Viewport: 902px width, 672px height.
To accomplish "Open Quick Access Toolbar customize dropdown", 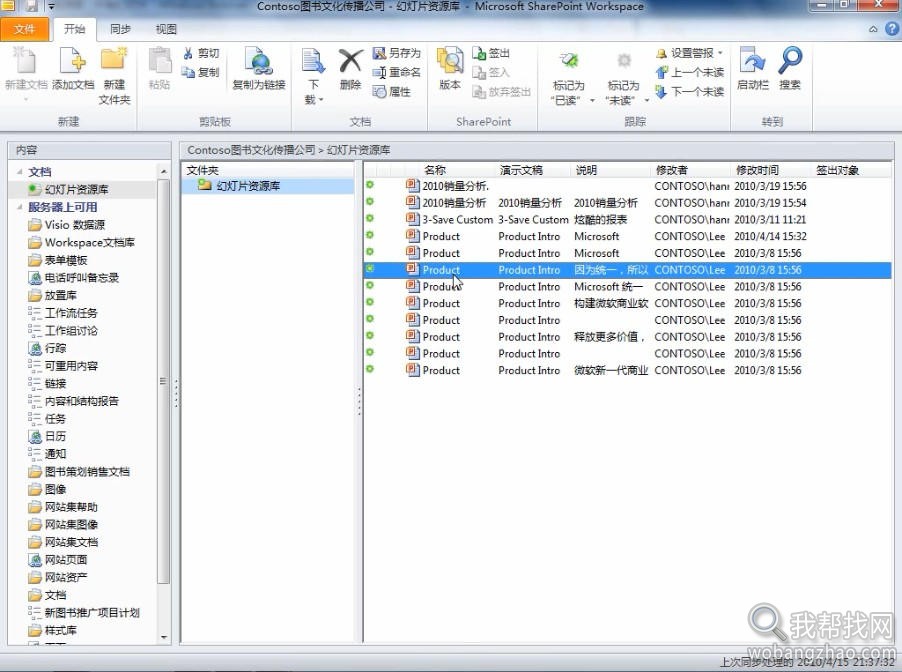I will pos(51,7).
